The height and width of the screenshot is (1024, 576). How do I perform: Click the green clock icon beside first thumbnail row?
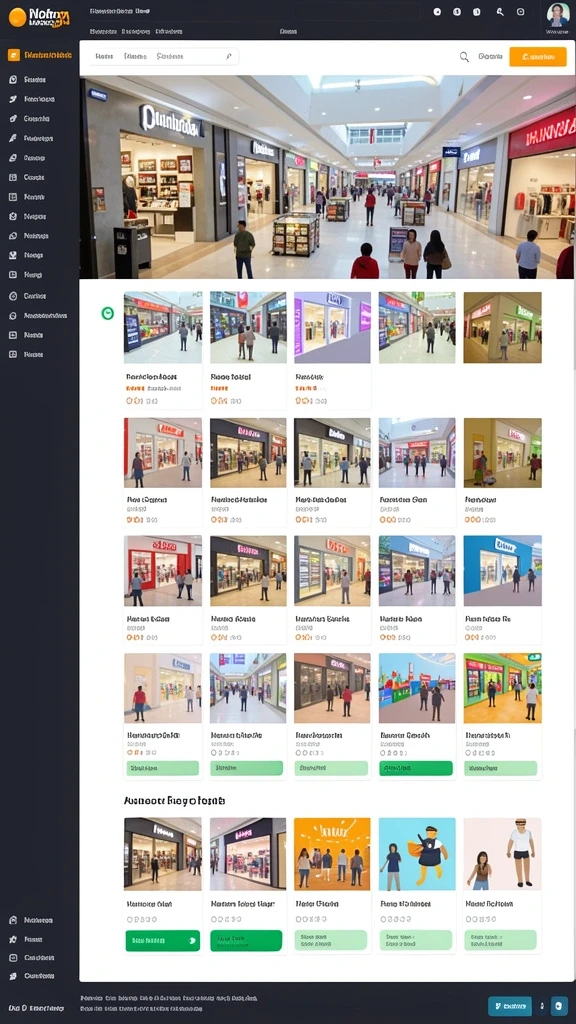pyautogui.click(x=108, y=313)
